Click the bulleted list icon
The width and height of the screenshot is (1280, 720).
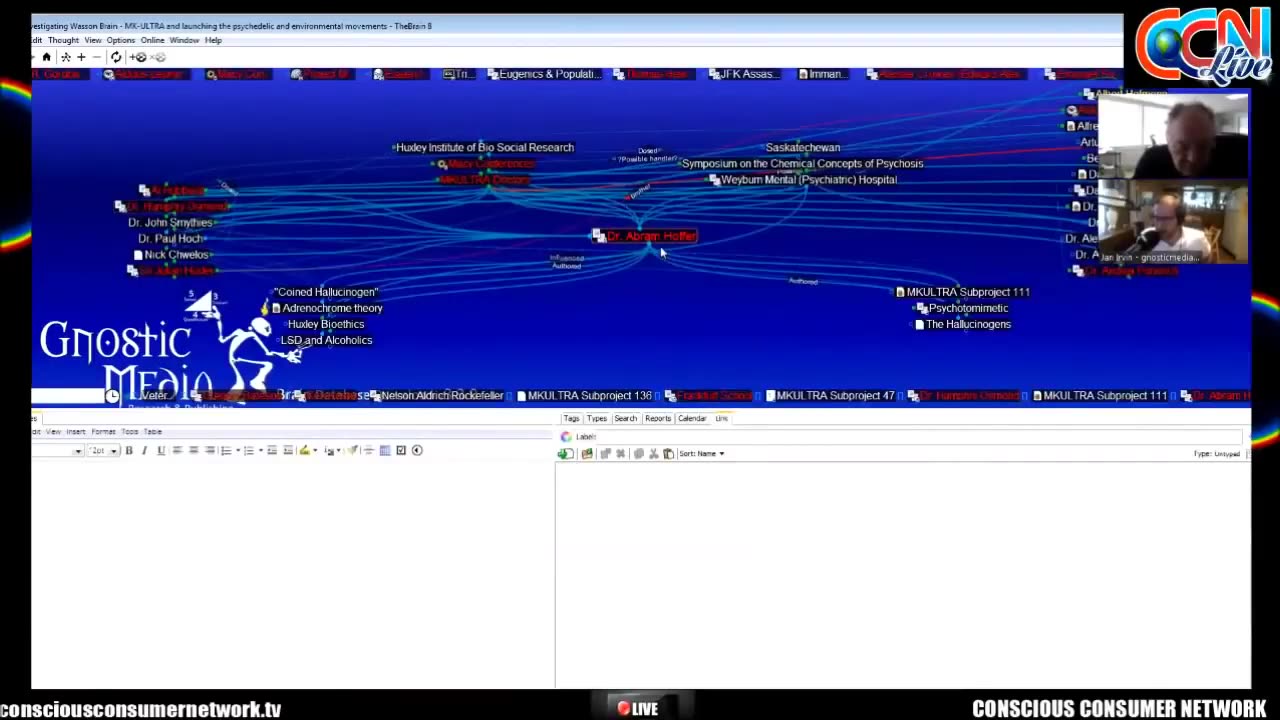[x=226, y=451]
